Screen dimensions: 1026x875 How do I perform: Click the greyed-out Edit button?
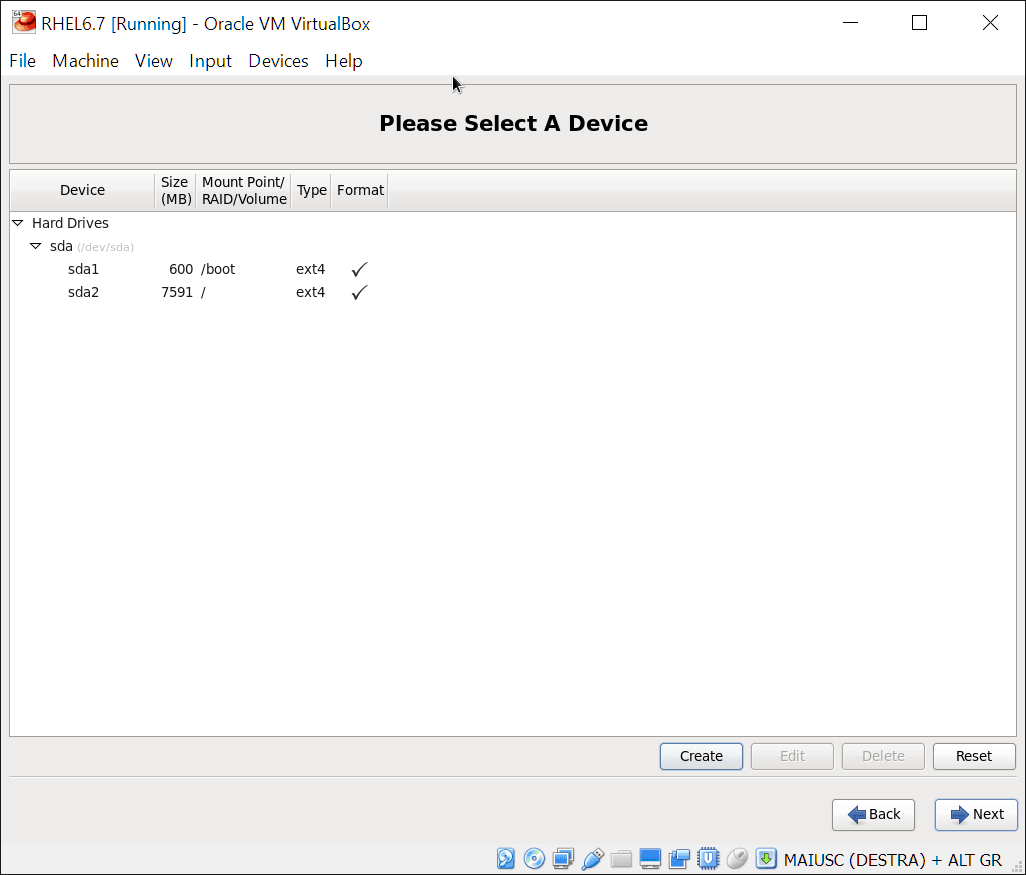[792, 756]
